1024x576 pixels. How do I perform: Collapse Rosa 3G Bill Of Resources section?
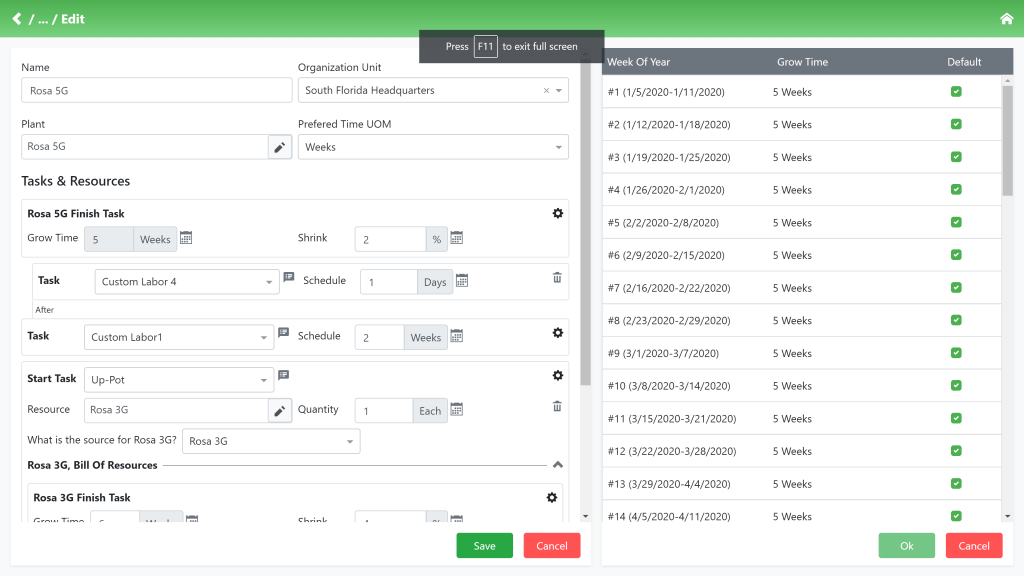pos(557,465)
